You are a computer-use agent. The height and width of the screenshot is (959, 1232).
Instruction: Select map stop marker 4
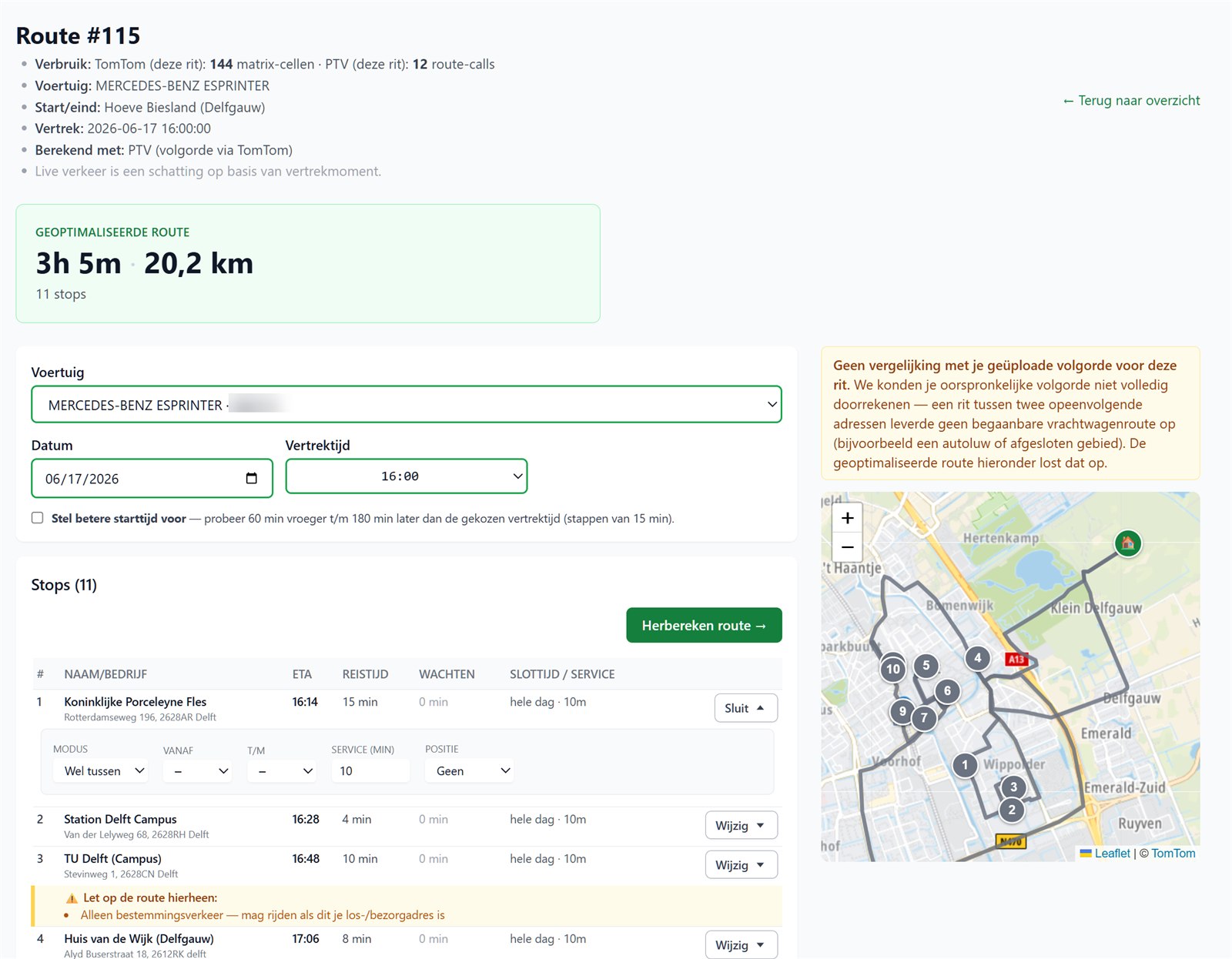[x=977, y=658]
